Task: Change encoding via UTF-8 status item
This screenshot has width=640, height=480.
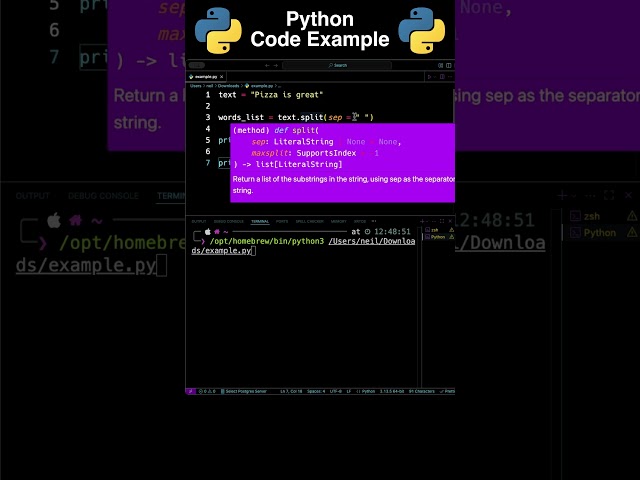Action: [x=336, y=391]
